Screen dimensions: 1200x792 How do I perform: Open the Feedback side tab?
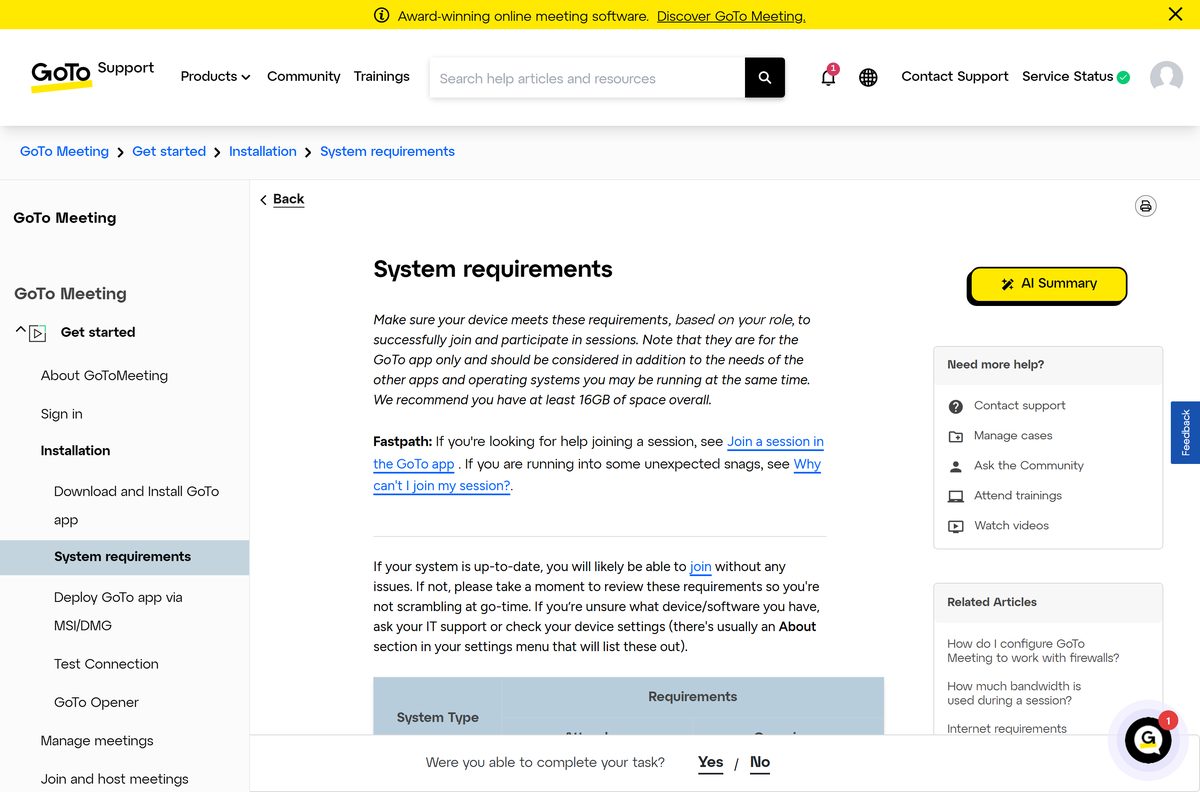1185,433
